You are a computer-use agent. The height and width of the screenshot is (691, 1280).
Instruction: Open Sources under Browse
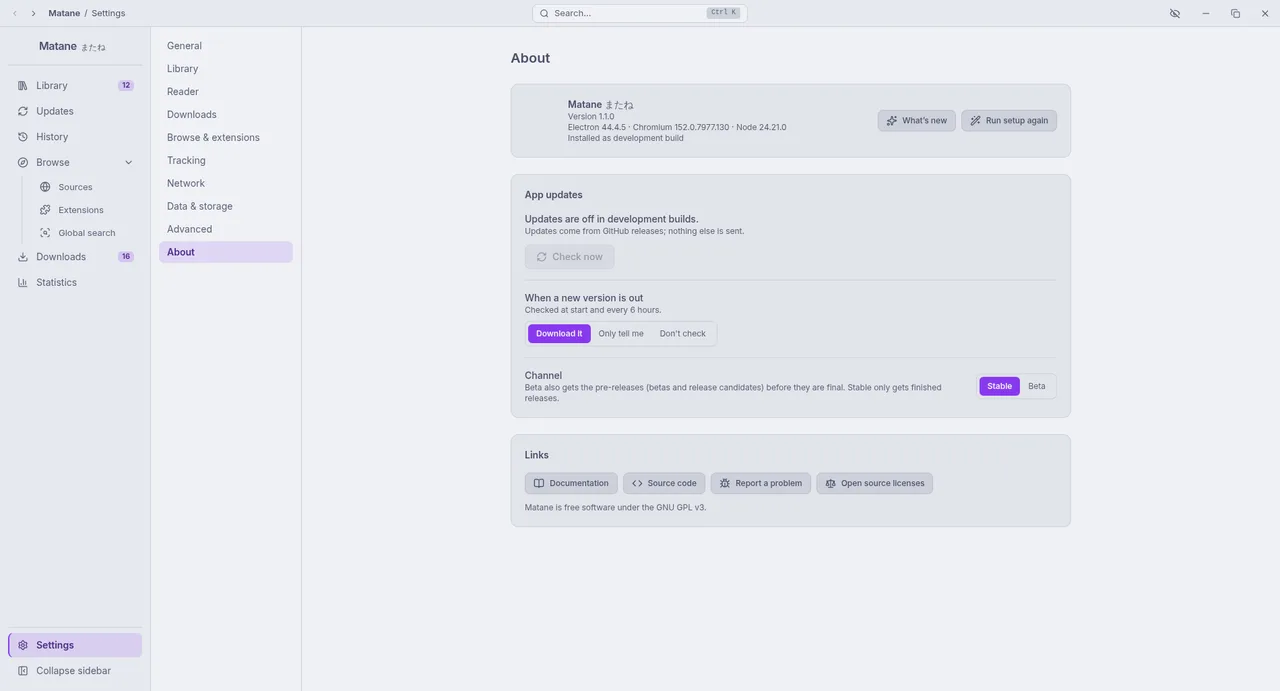click(x=87, y=187)
